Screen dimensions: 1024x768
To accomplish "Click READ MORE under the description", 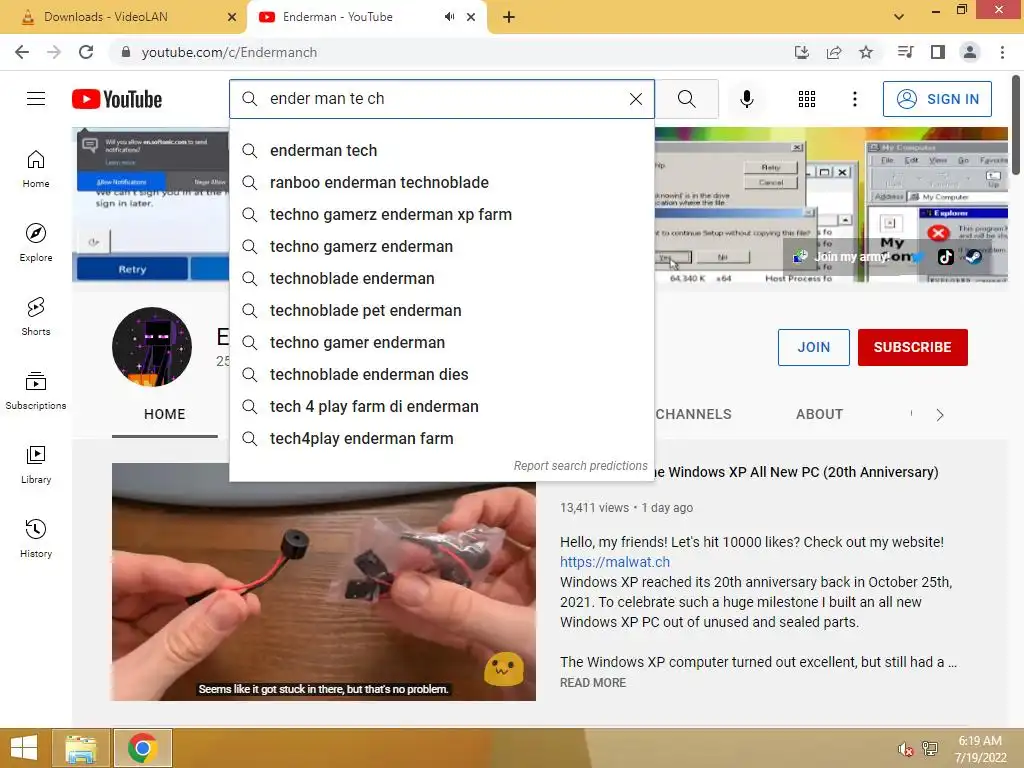I will click(x=592, y=682).
